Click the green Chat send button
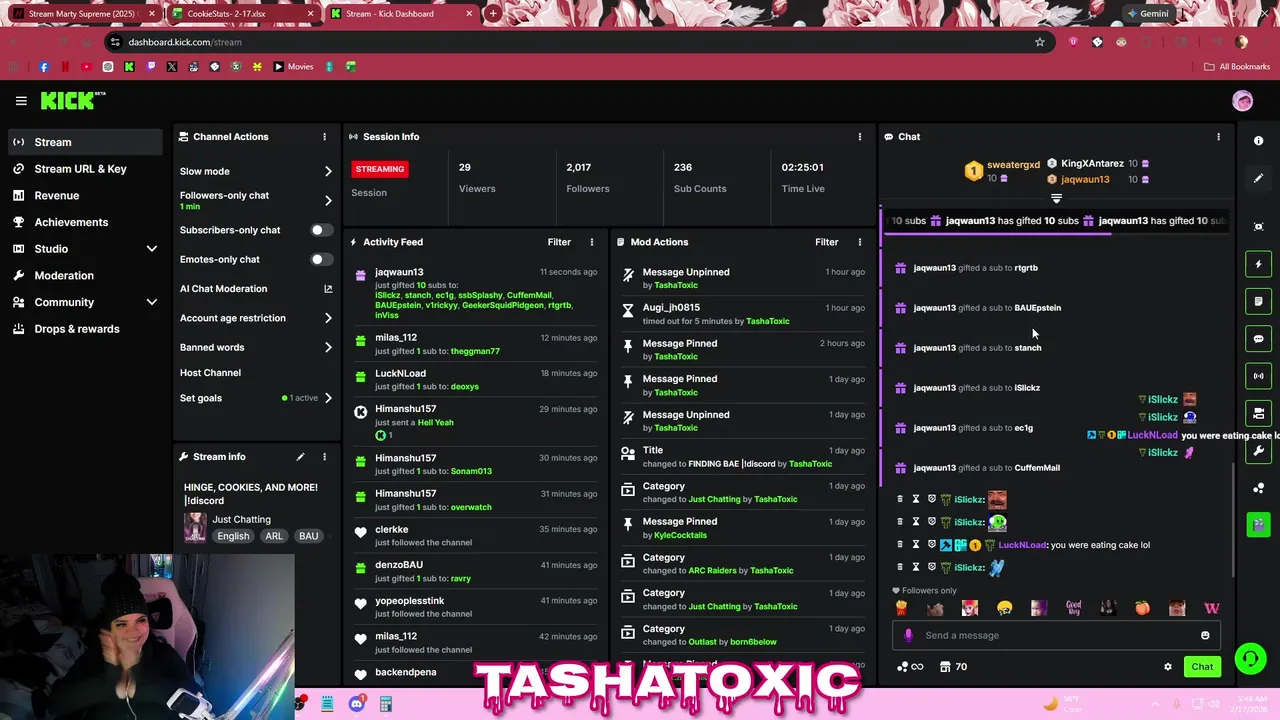This screenshot has height=720, width=1280. [1202, 667]
